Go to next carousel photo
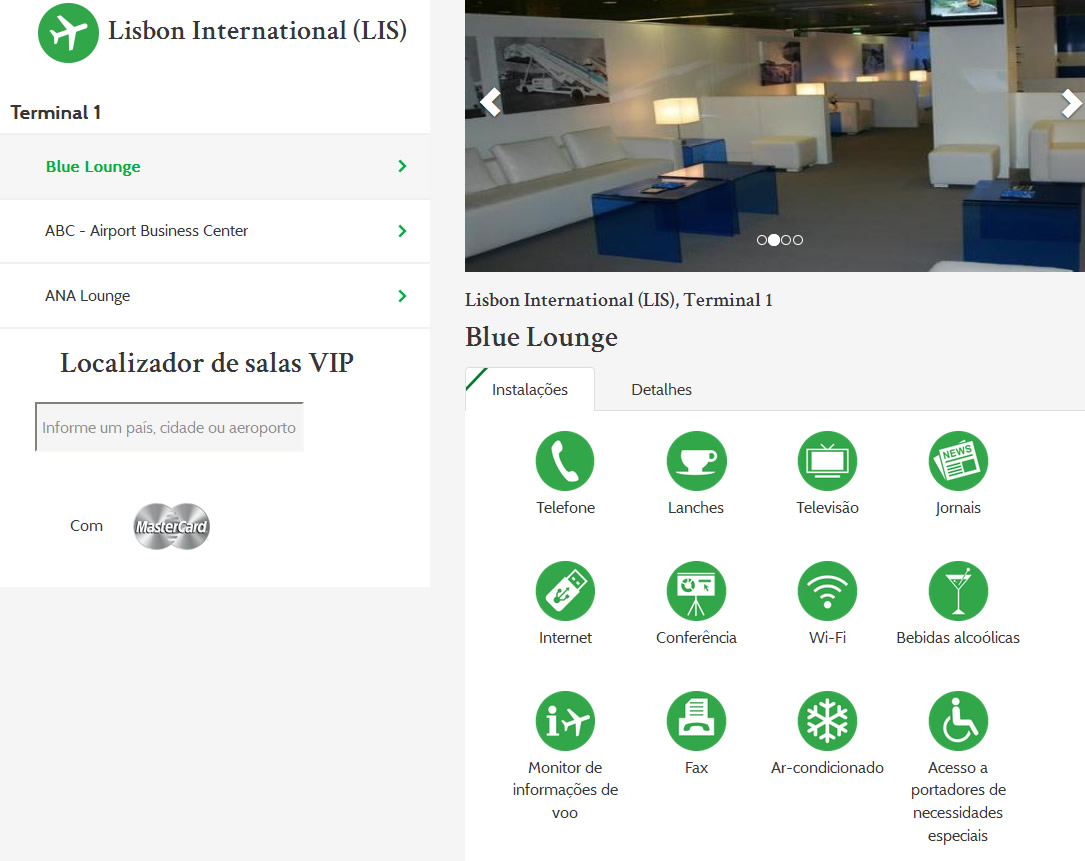 1070,103
